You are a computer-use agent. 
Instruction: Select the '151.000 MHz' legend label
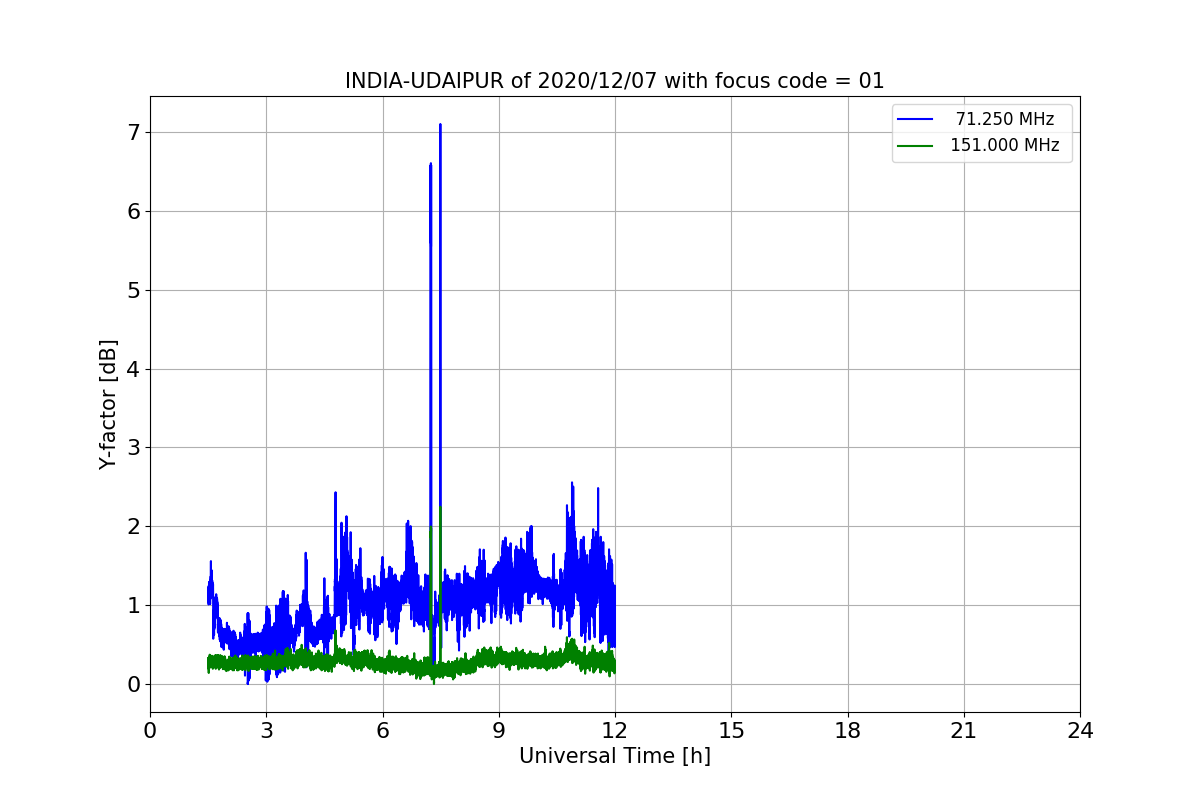pyautogui.click(x=1005, y=145)
